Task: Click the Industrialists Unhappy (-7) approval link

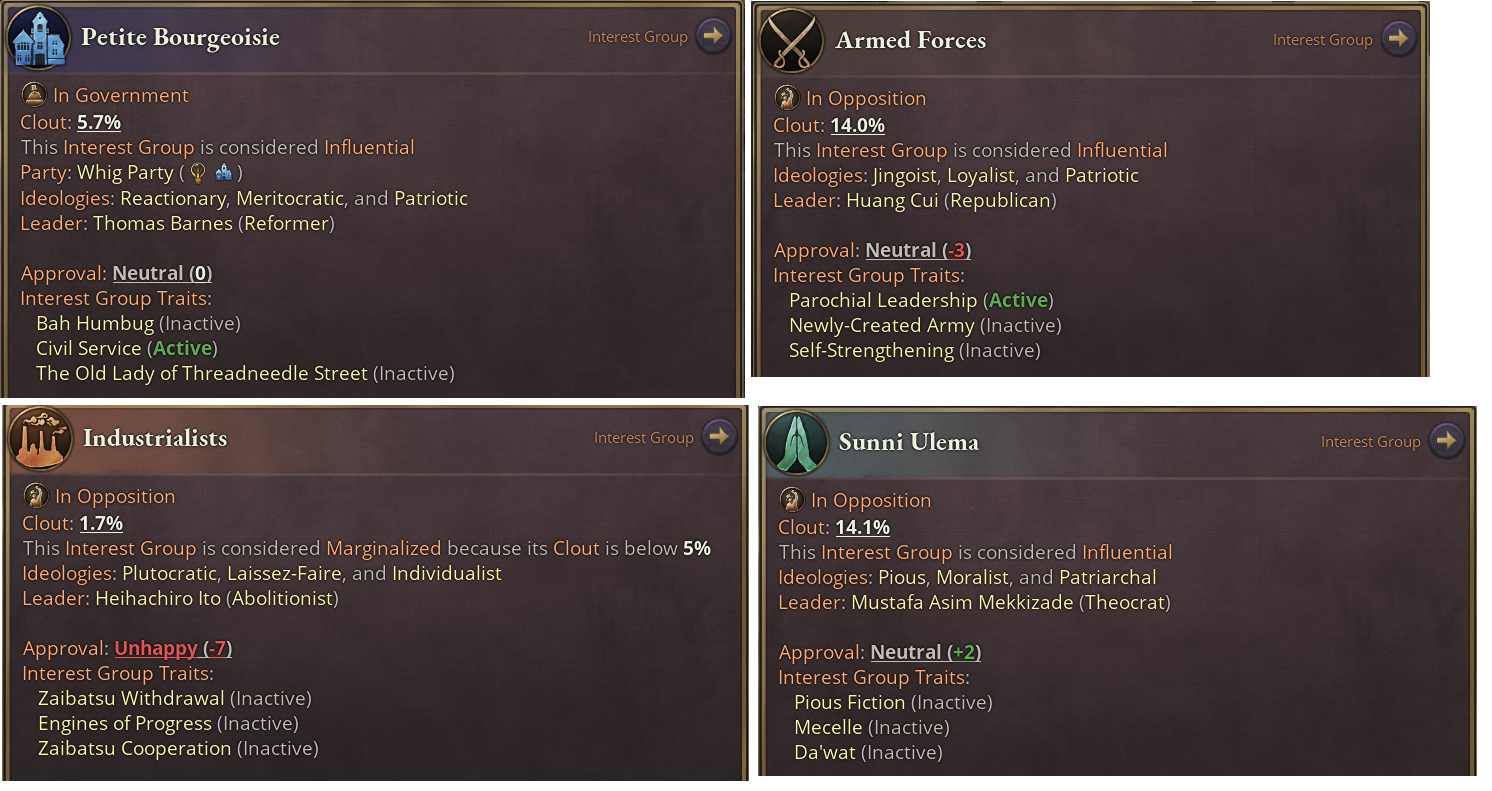Action: (173, 648)
